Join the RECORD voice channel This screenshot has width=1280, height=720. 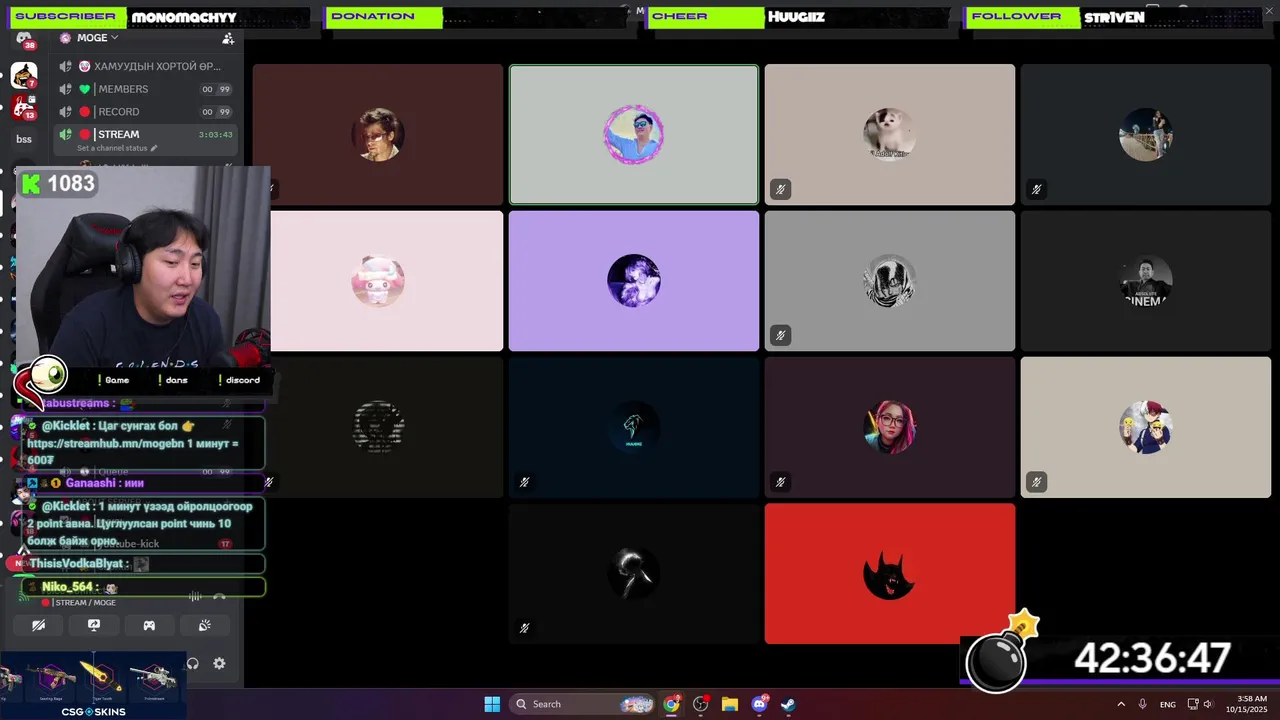[144, 112]
